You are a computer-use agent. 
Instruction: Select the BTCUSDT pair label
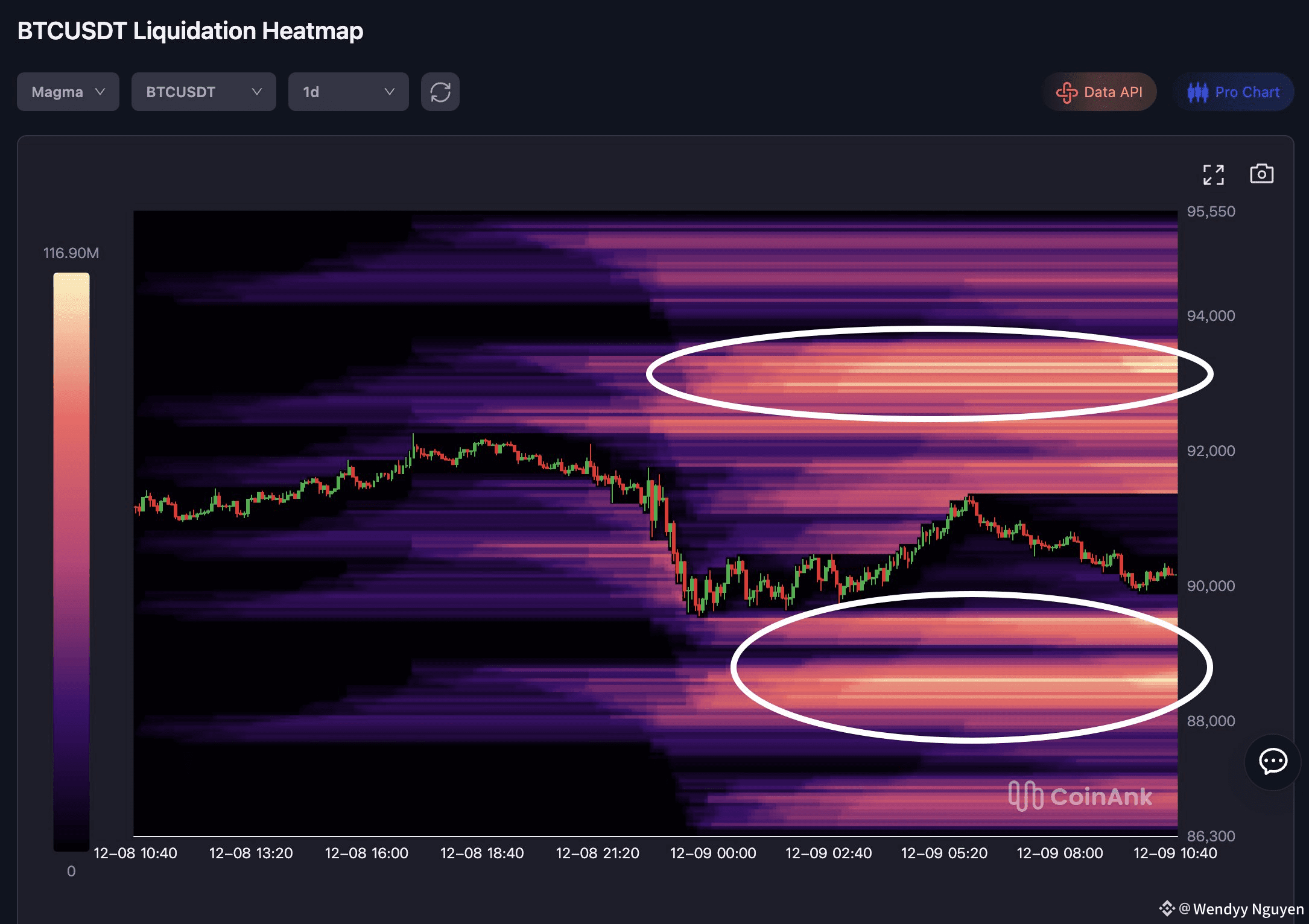point(180,92)
